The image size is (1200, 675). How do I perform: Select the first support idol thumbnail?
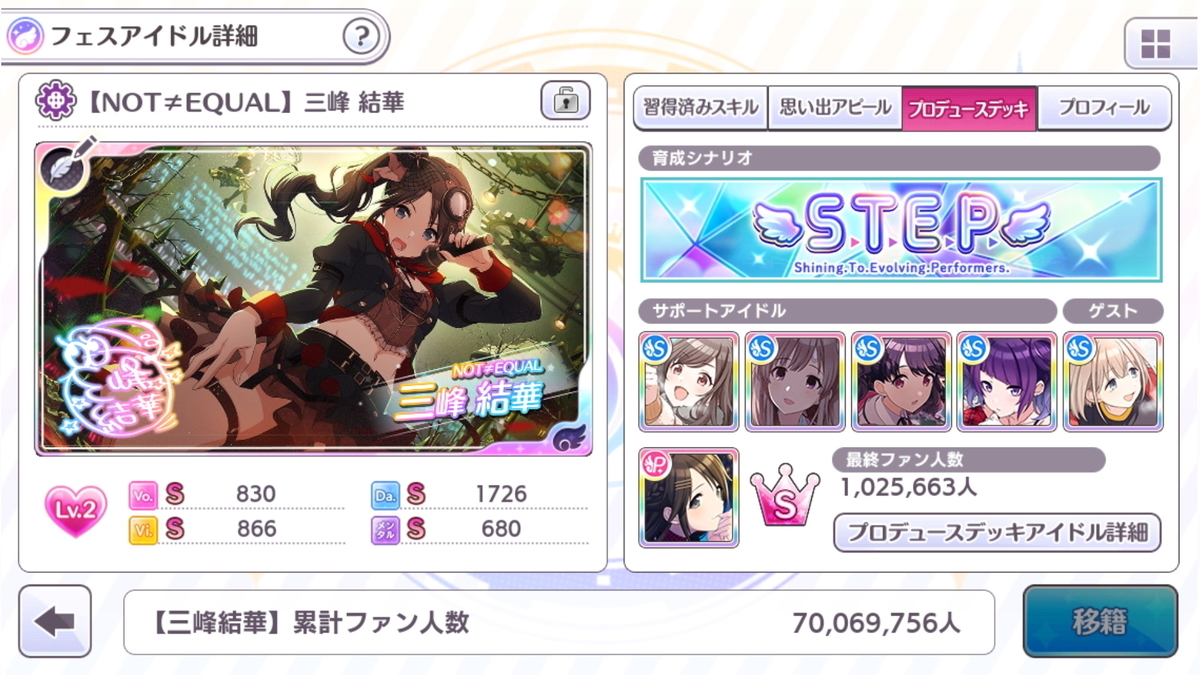tap(688, 382)
